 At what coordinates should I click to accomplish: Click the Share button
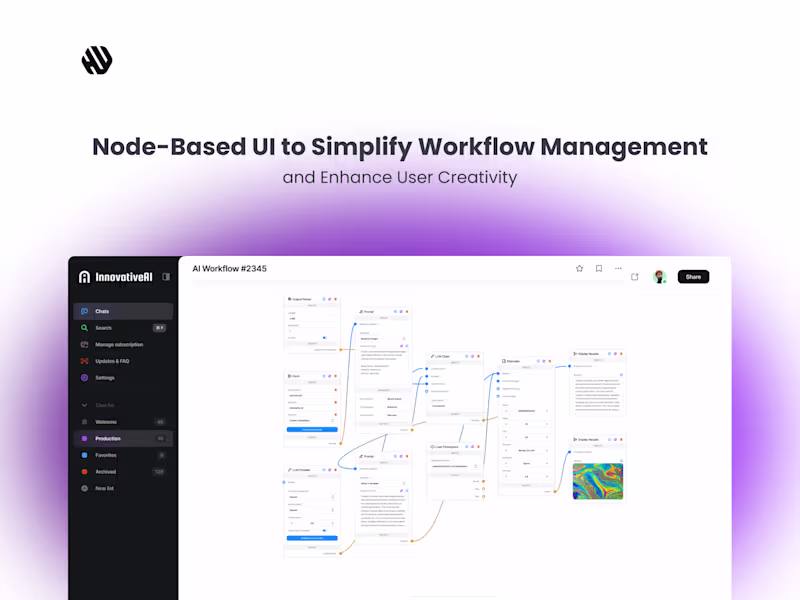[693, 277]
